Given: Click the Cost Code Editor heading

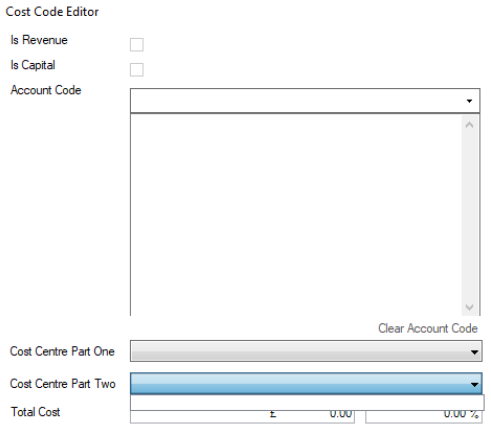Looking at the screenshot, I should [x=52, y=12].
